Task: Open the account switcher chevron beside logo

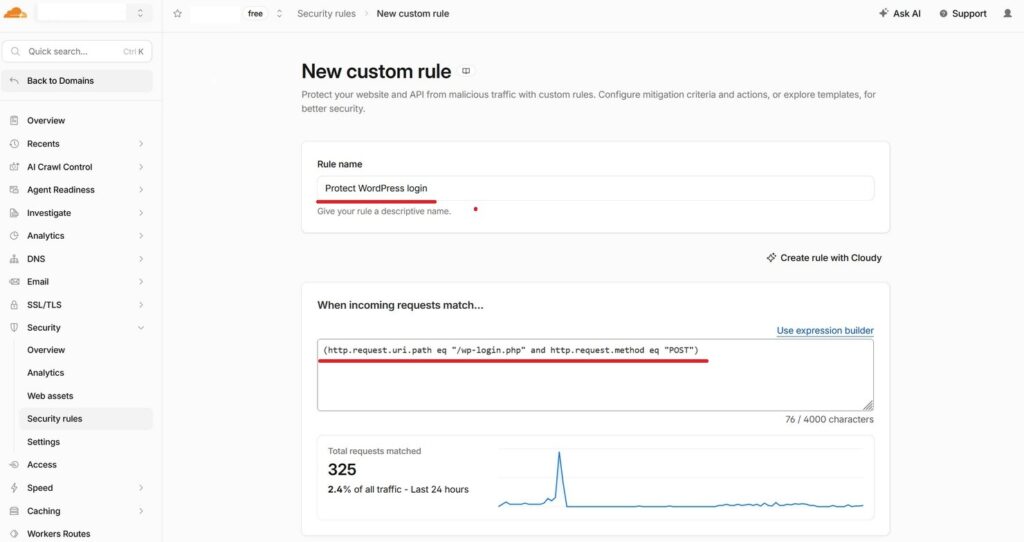Action: tap(140, 13)
